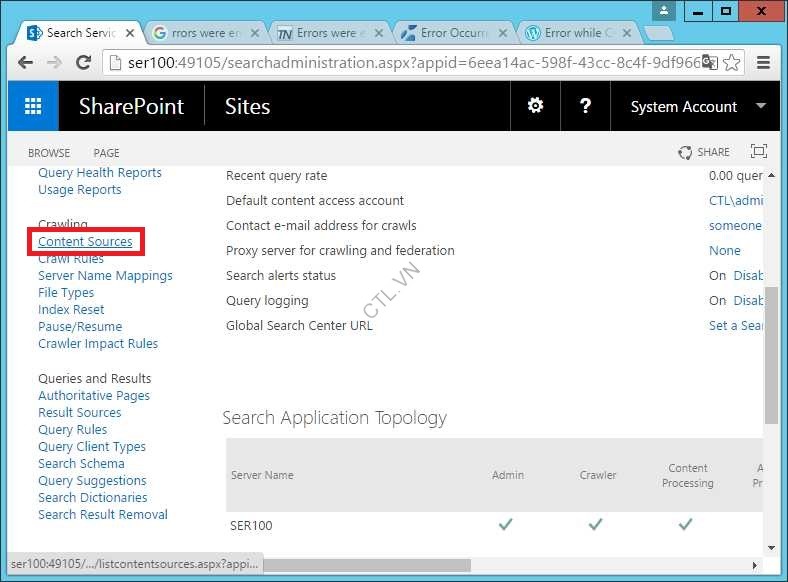This screenshot has height=582, width=788.
Task: Click the browser back arrow
Action: pos(26,62)
